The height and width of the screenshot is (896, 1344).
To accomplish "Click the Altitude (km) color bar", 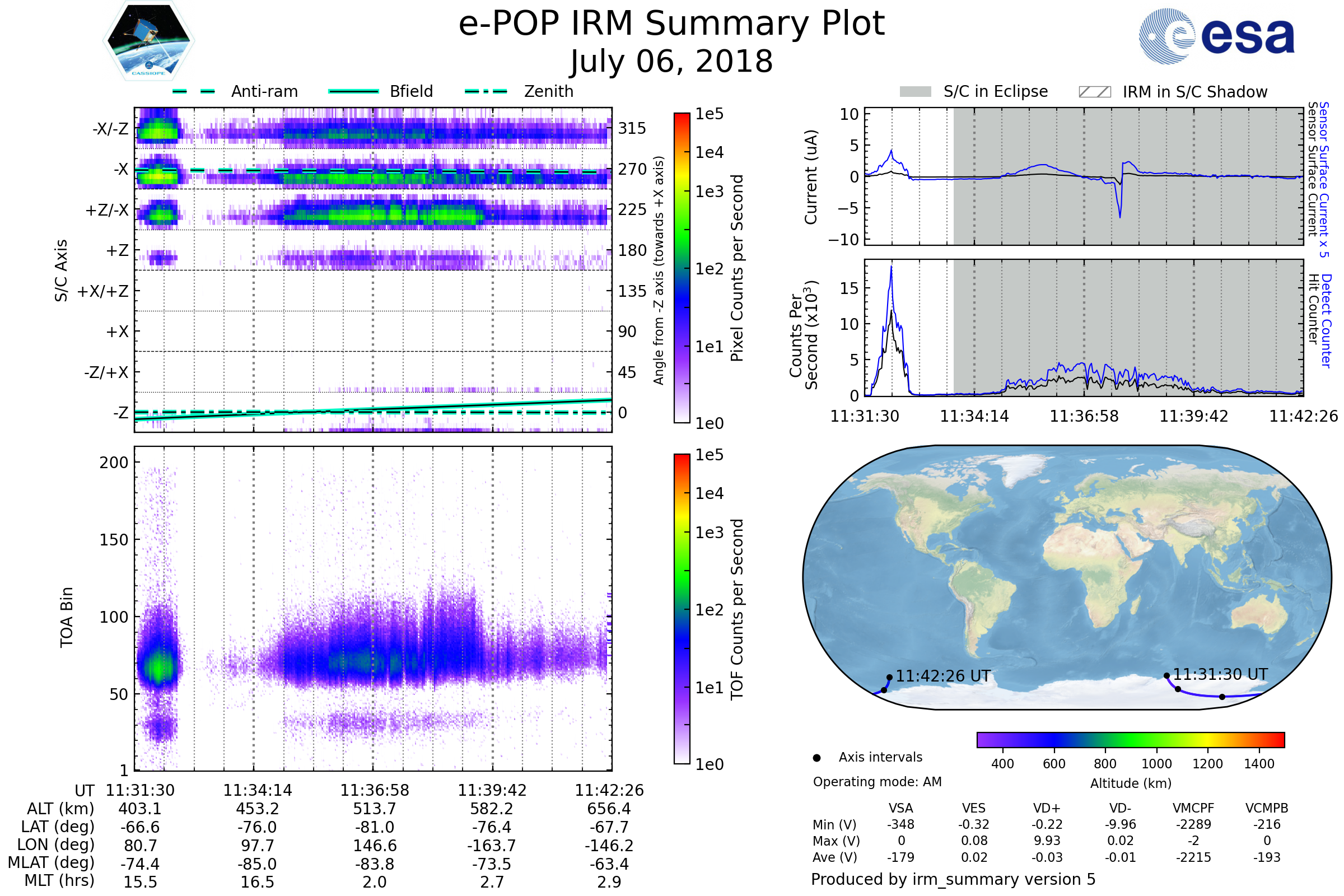I will click(1130, 739).
